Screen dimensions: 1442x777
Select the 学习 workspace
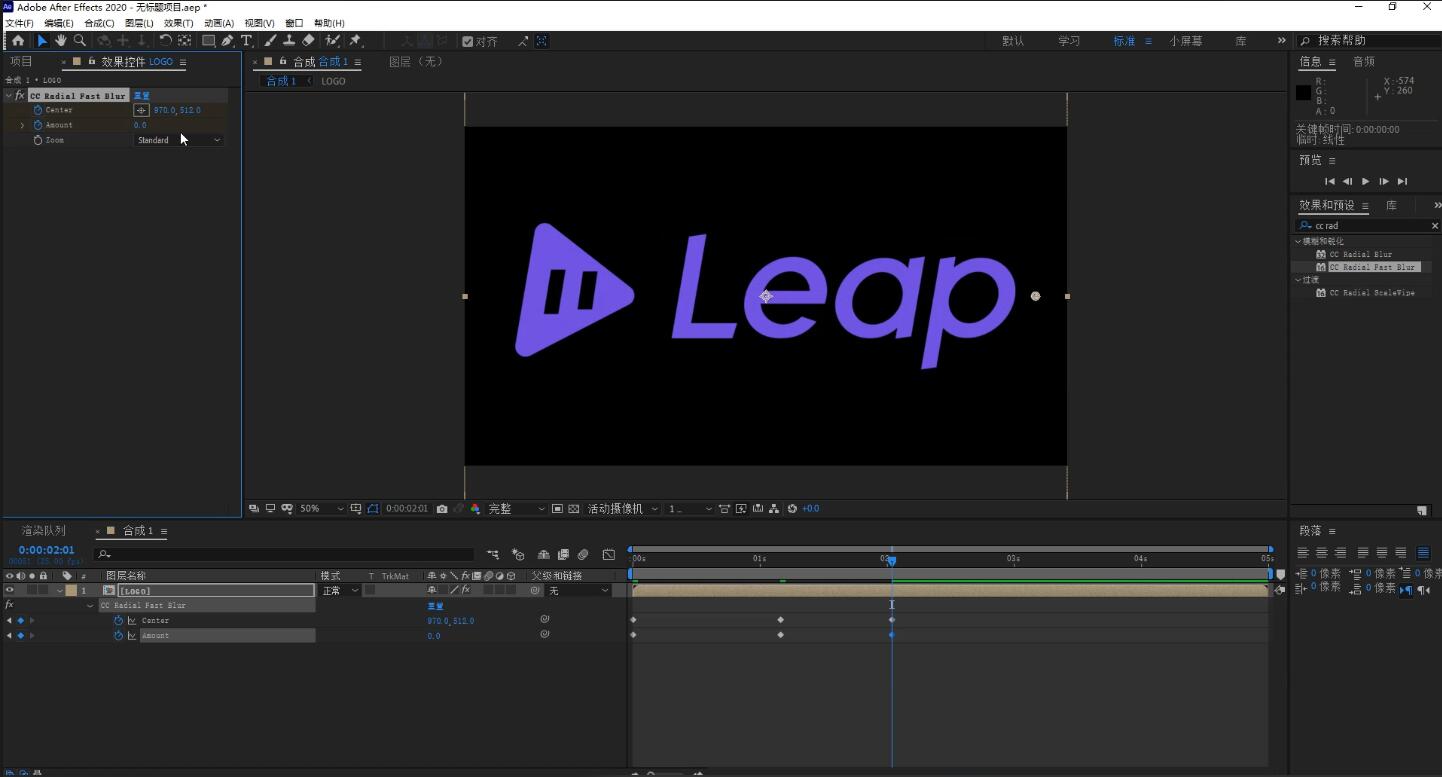click(1069, 41)
